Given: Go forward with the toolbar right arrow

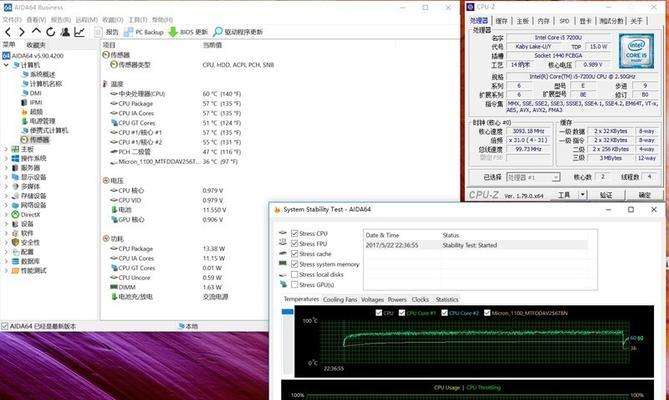Looking at the screenshot, I should point(21,32).
